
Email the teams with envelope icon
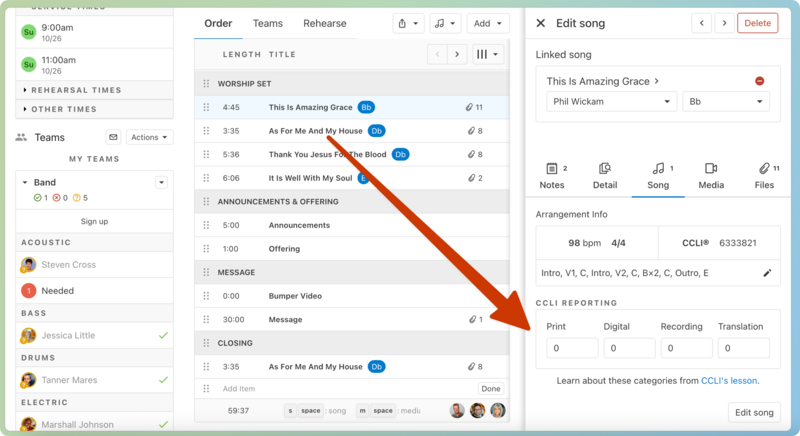pyautogui.click(x=113, y=137)
